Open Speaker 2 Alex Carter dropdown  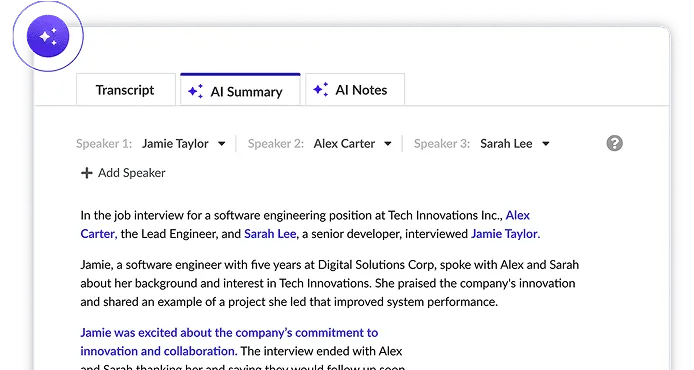(x=353, y=144)
